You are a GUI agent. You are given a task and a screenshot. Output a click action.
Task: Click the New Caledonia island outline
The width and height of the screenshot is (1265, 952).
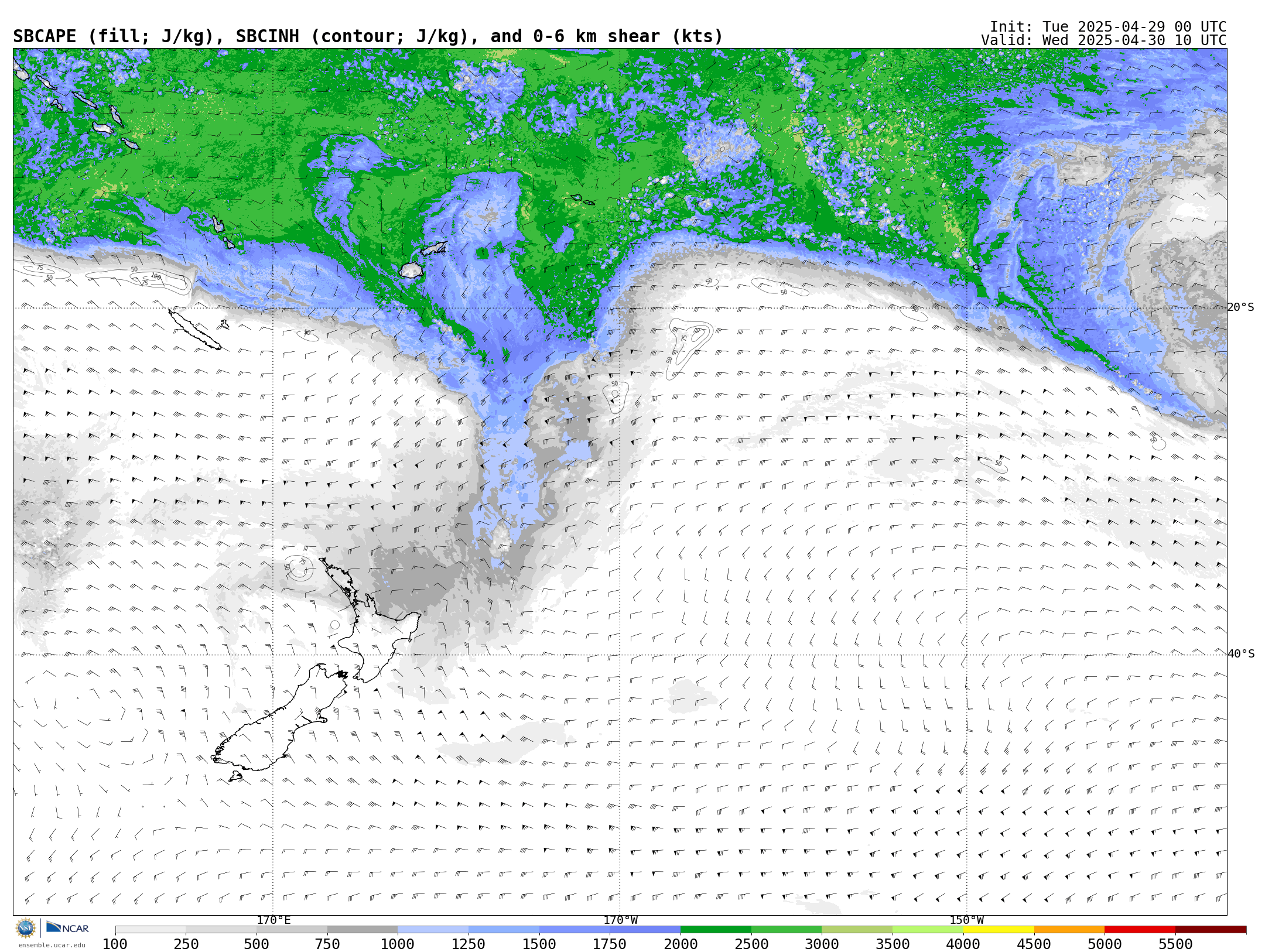click(195, 330)
